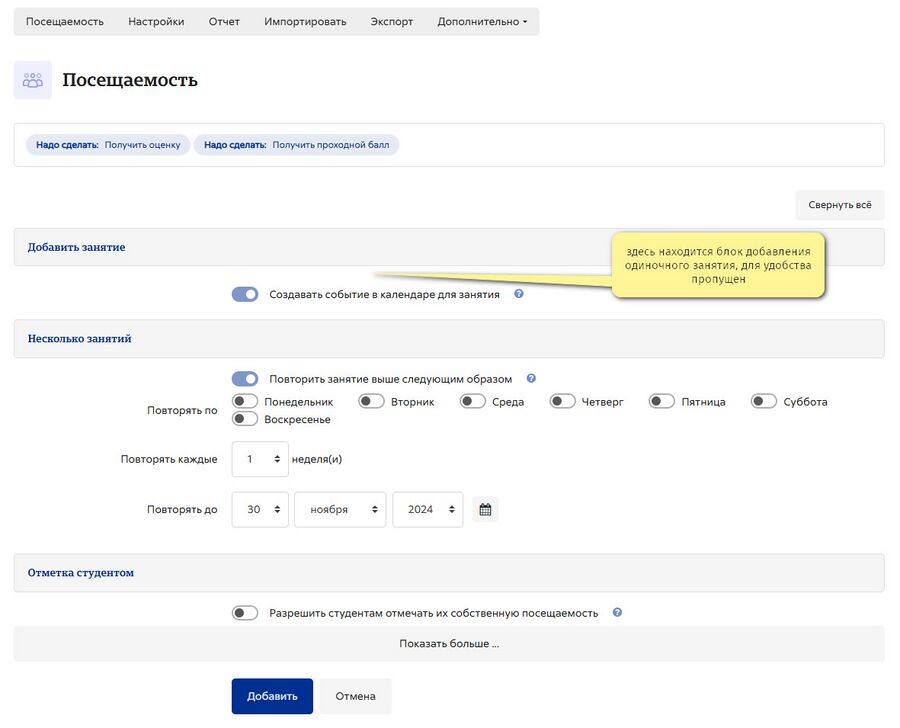Open the calendar date picker icon

click(485, 509)
